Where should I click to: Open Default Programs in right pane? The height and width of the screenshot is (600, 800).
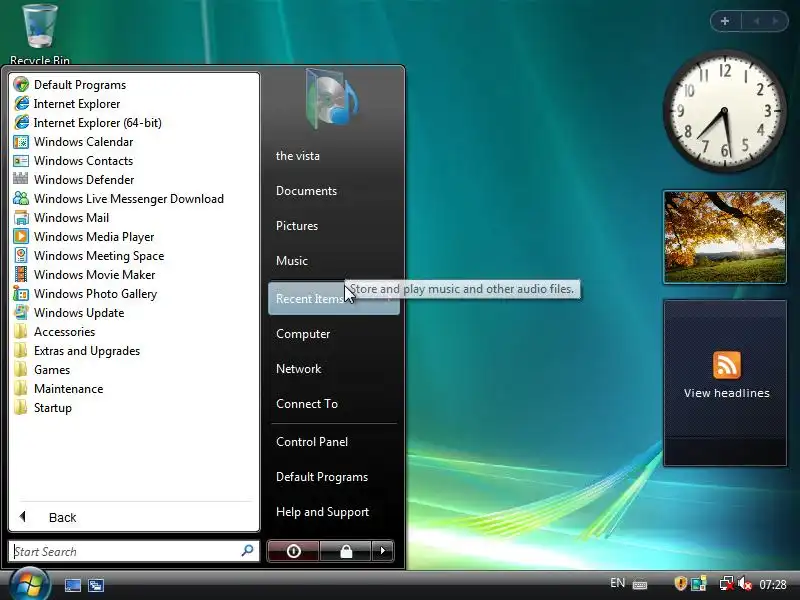pyautogui.click(x=334, y=477)
